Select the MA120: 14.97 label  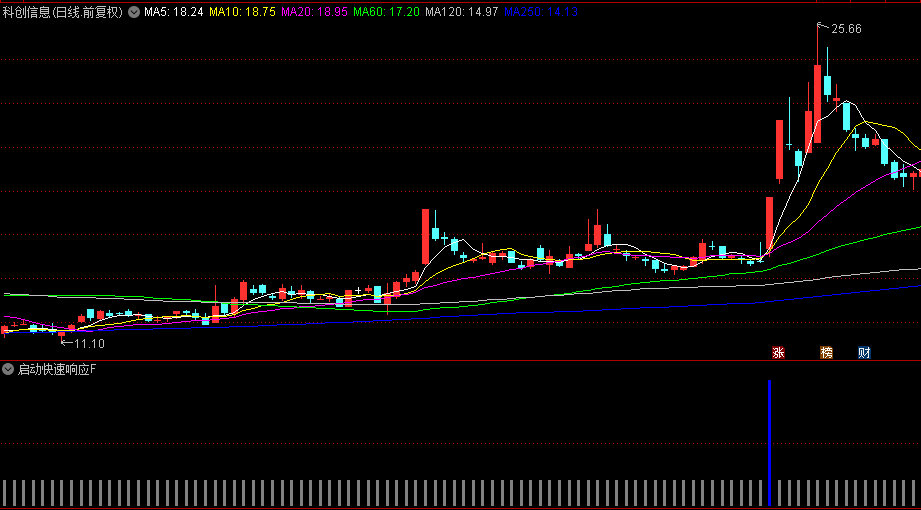point(462,12)
